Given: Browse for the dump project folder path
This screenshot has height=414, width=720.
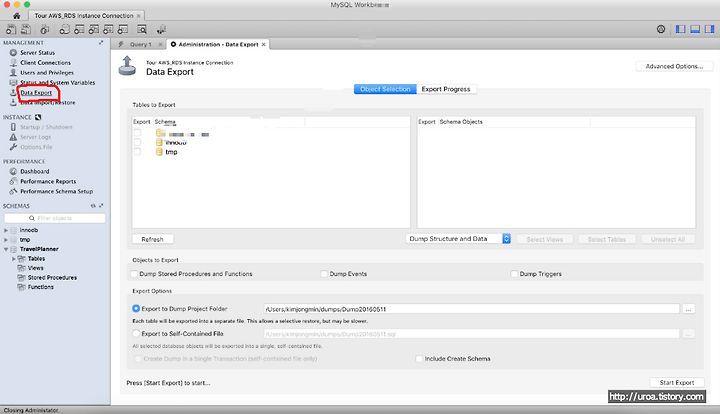Looking at the screenshot, I should (688, 309).
